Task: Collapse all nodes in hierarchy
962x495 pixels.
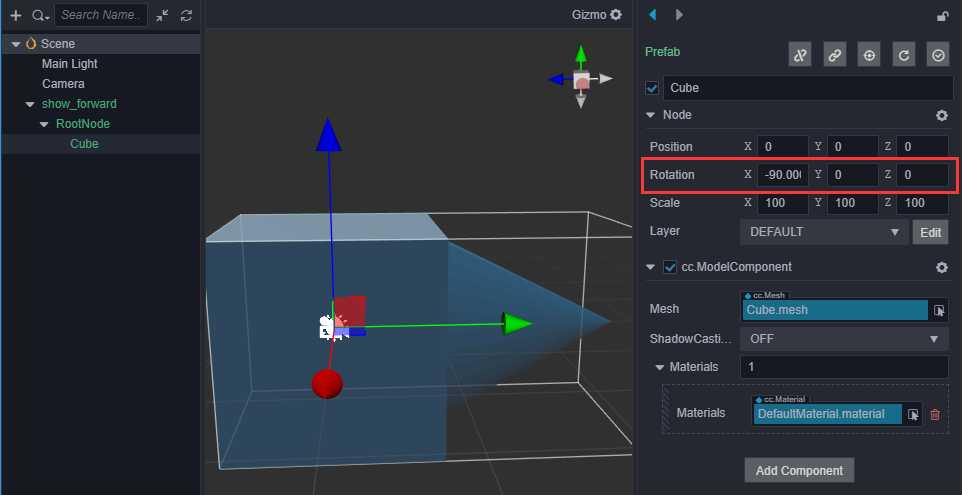Action: 163,15
